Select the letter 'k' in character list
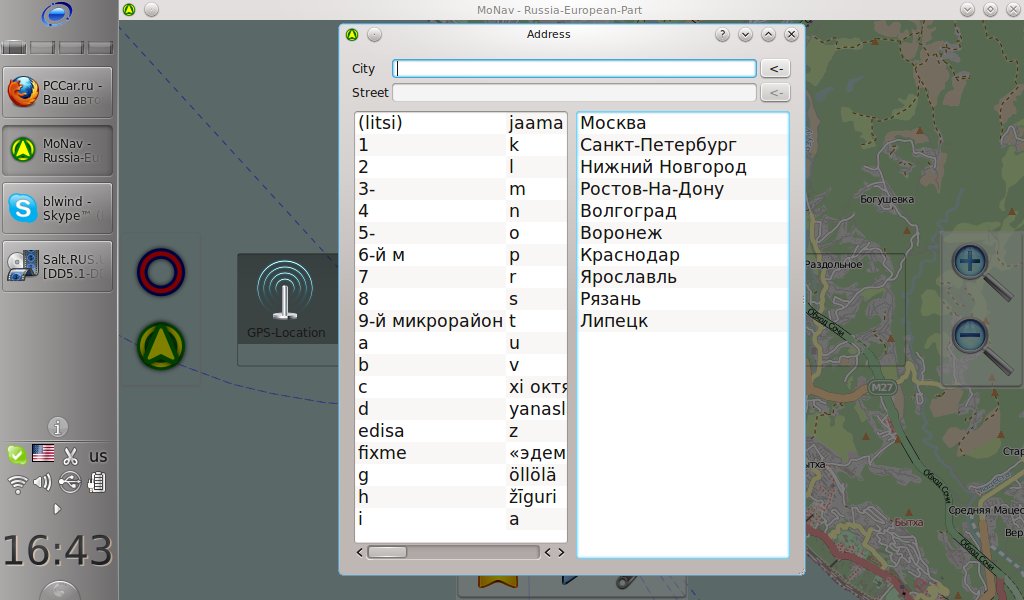 tap(514, 145)
